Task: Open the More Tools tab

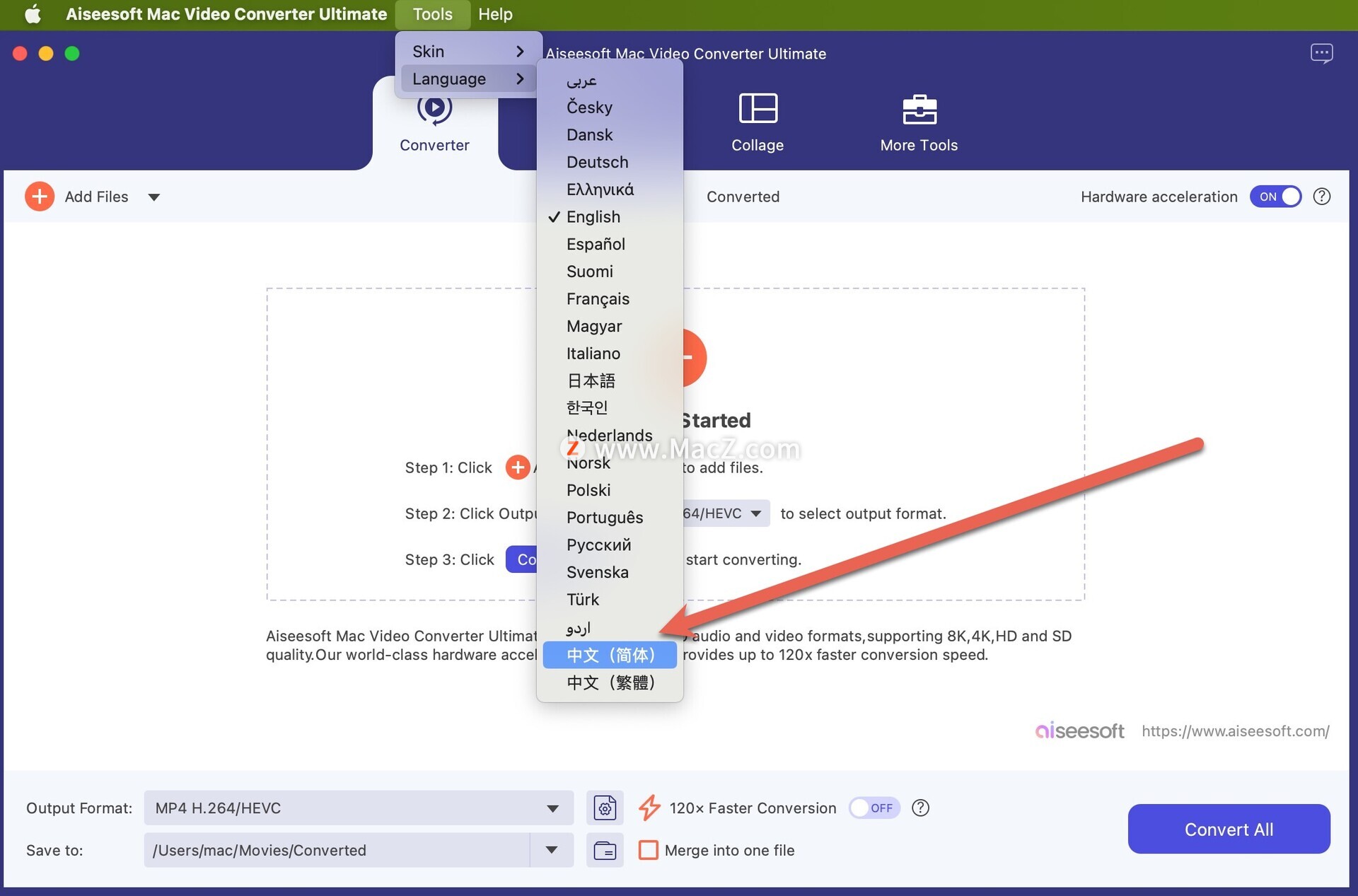Action: tap(919, 124)
